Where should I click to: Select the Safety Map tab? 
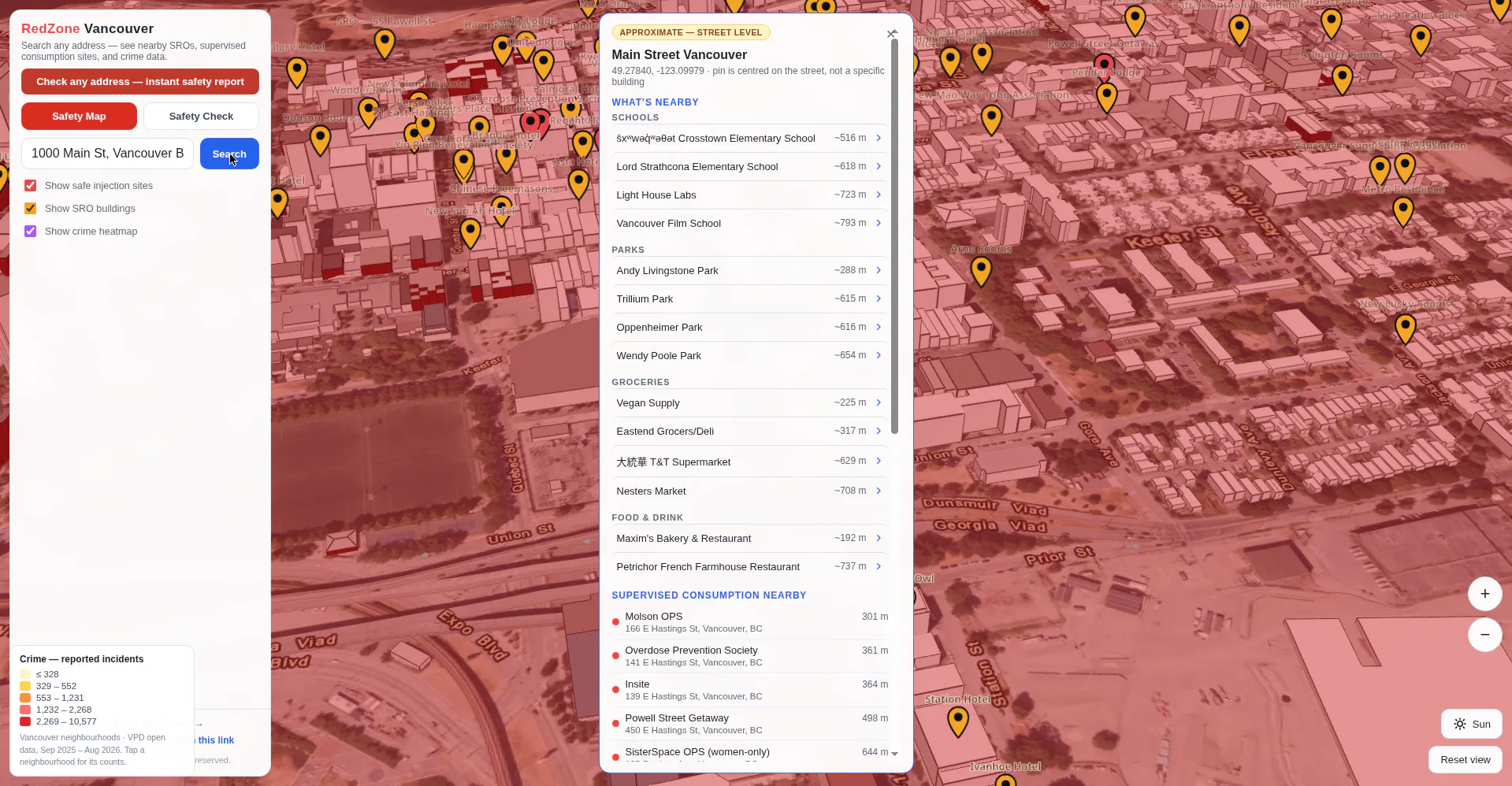(x=79, y=116)
